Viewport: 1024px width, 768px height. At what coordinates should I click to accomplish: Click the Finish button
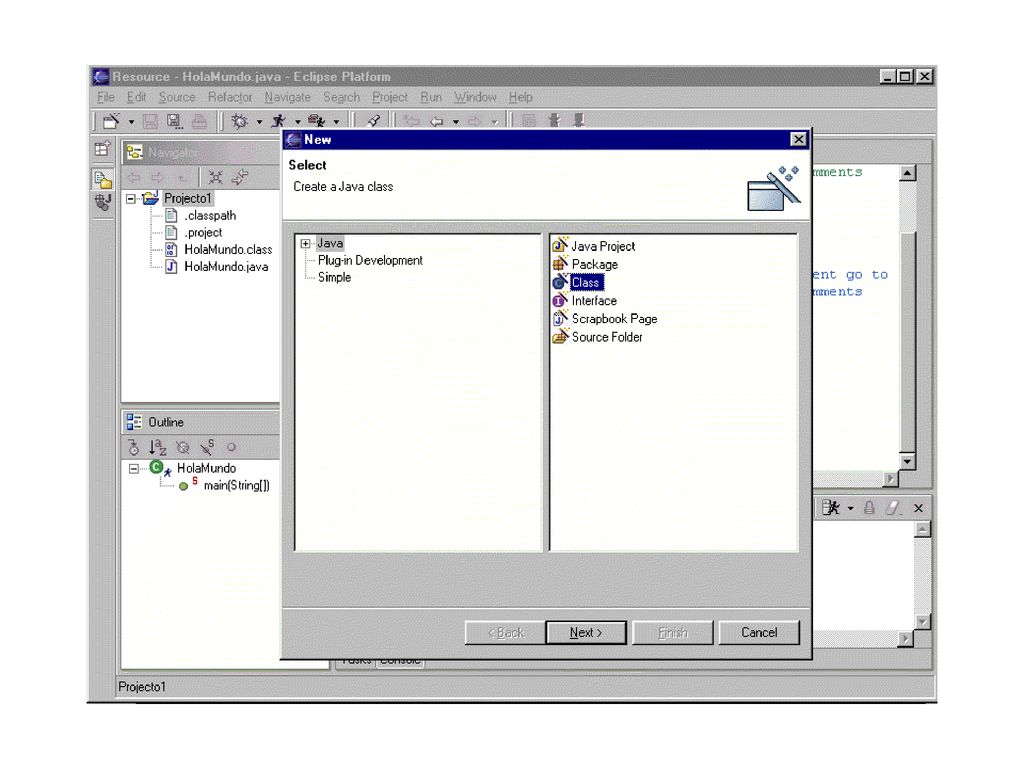(x=673, y=632)
